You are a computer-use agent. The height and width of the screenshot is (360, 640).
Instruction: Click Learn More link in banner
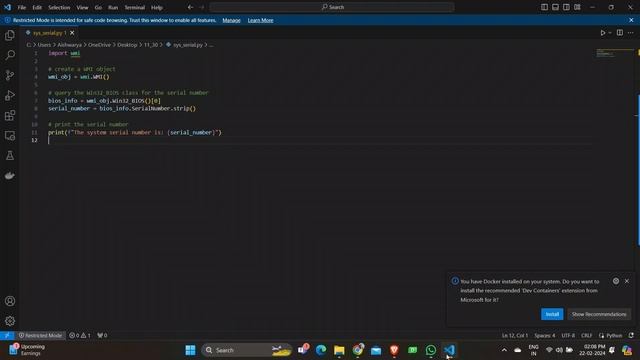[x=260, y=20]
